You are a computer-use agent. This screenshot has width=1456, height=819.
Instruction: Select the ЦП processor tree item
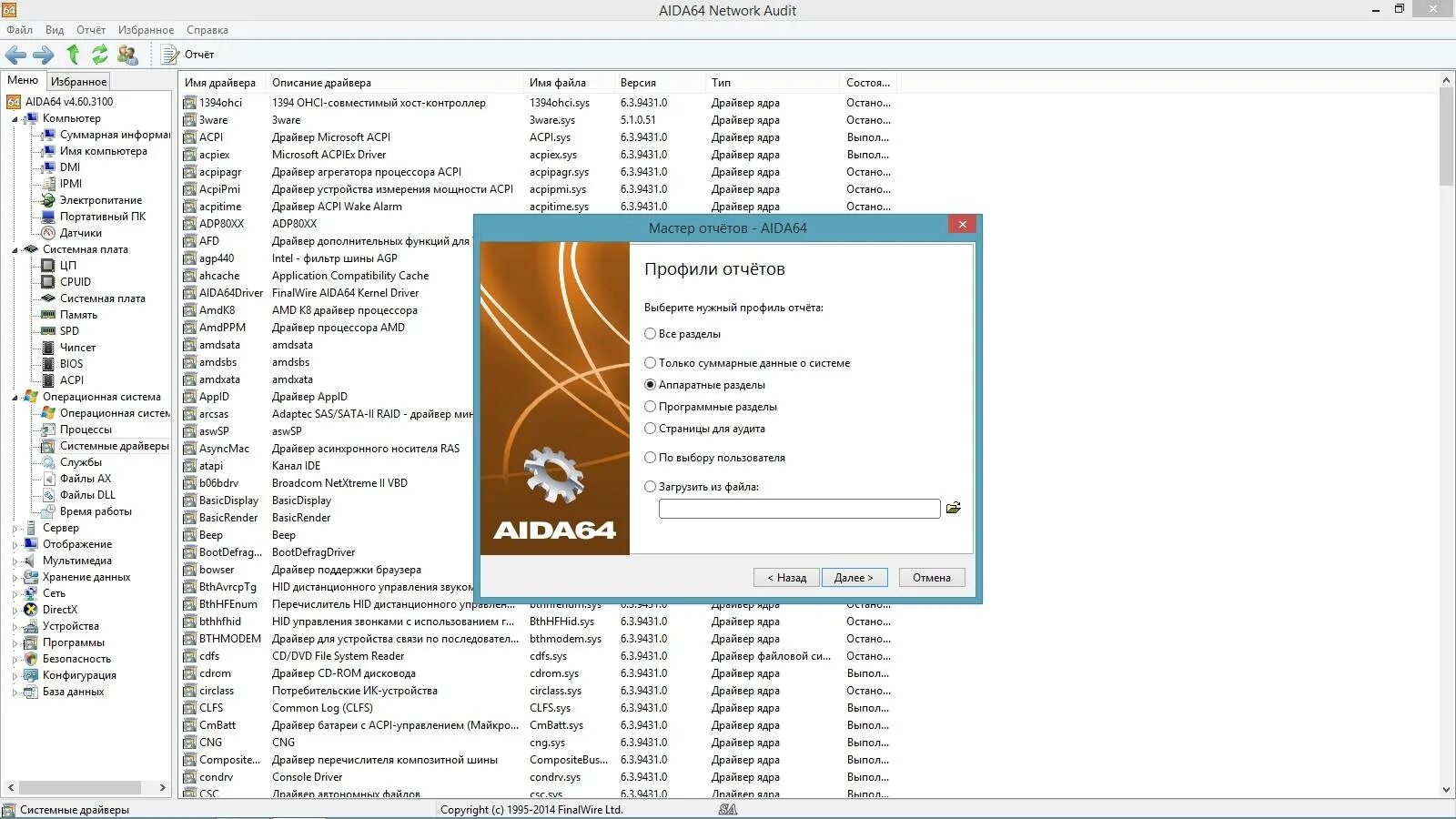[x=68, y=266]
